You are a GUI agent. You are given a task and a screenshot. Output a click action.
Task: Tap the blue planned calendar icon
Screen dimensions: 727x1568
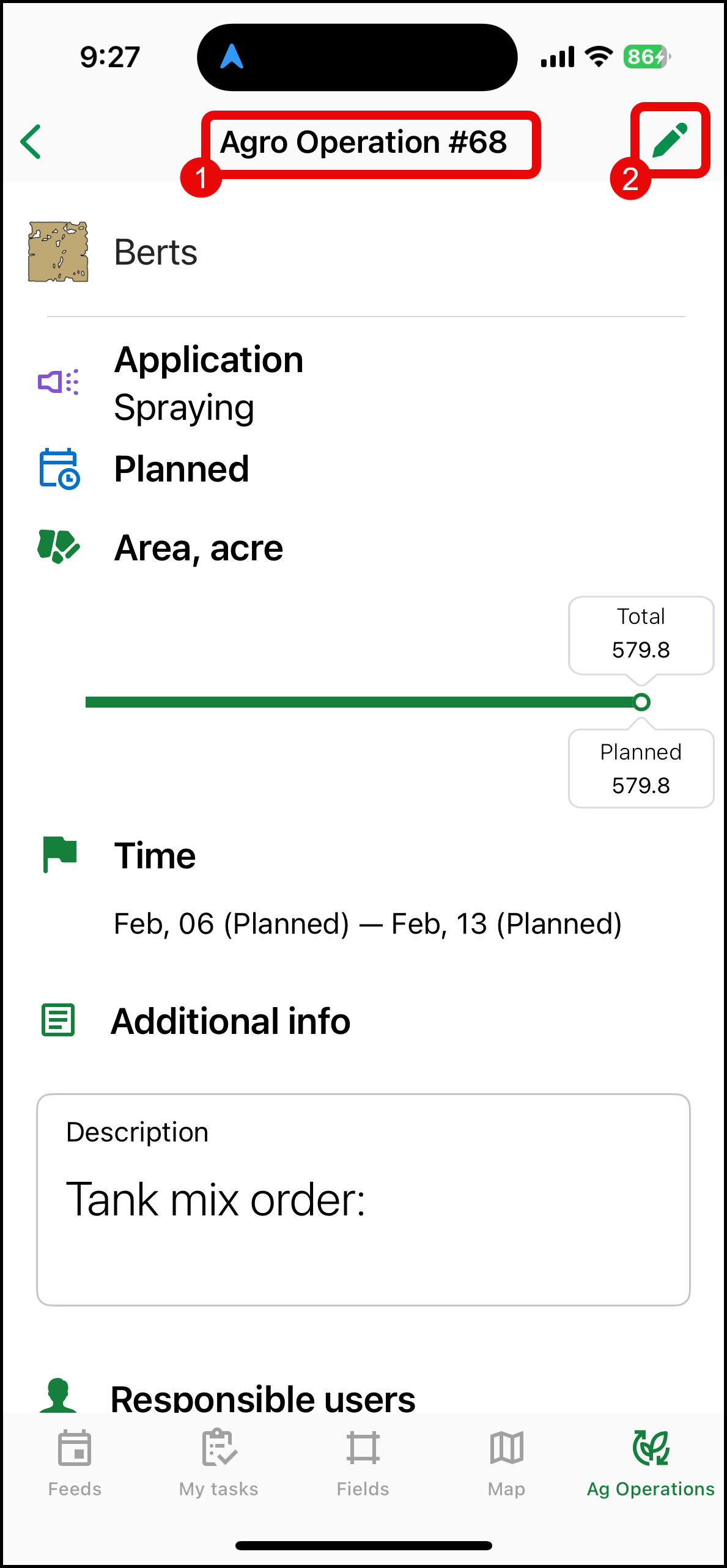59,469
